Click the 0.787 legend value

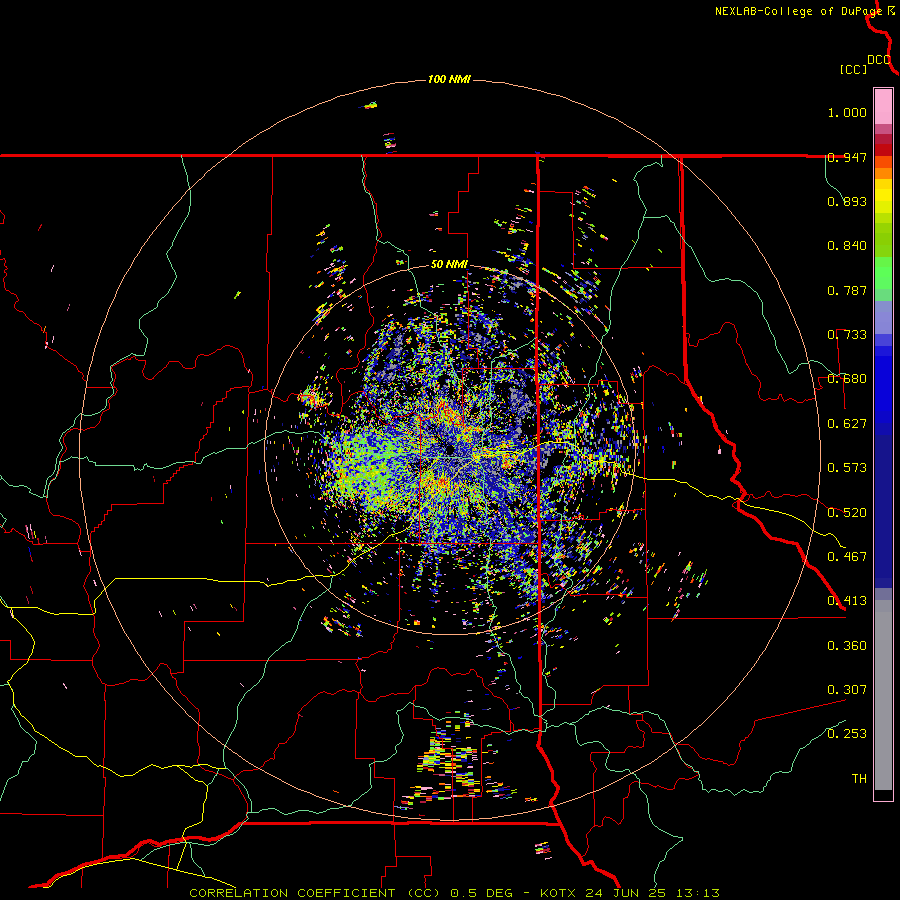point(847,290)
